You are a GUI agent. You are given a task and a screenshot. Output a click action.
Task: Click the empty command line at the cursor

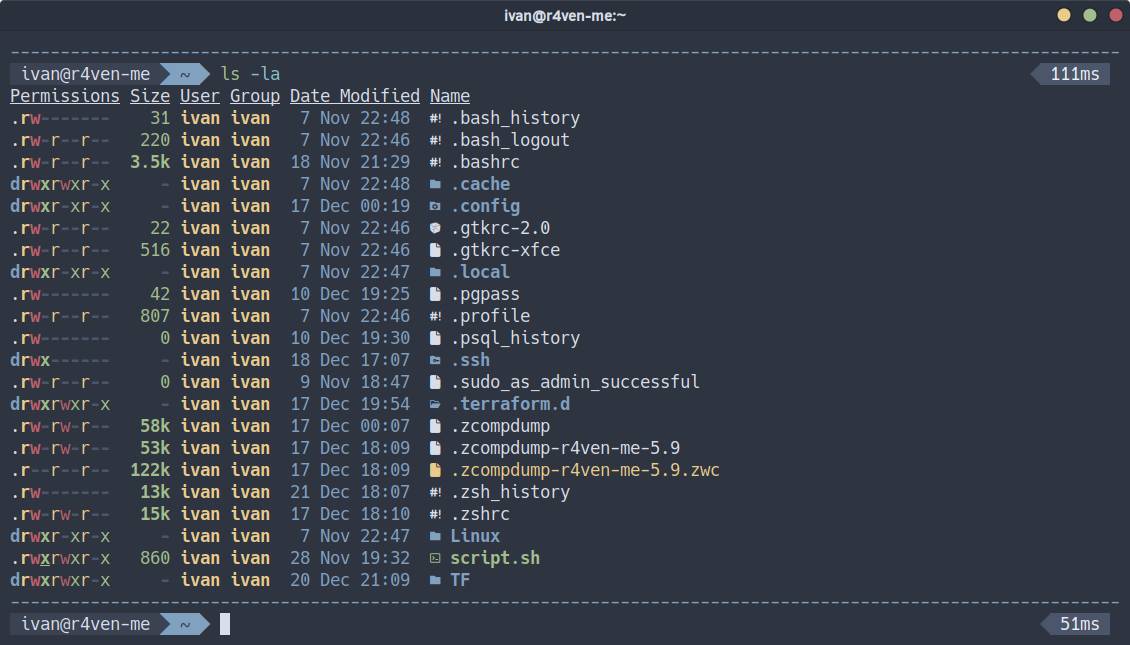pos(225,624)
